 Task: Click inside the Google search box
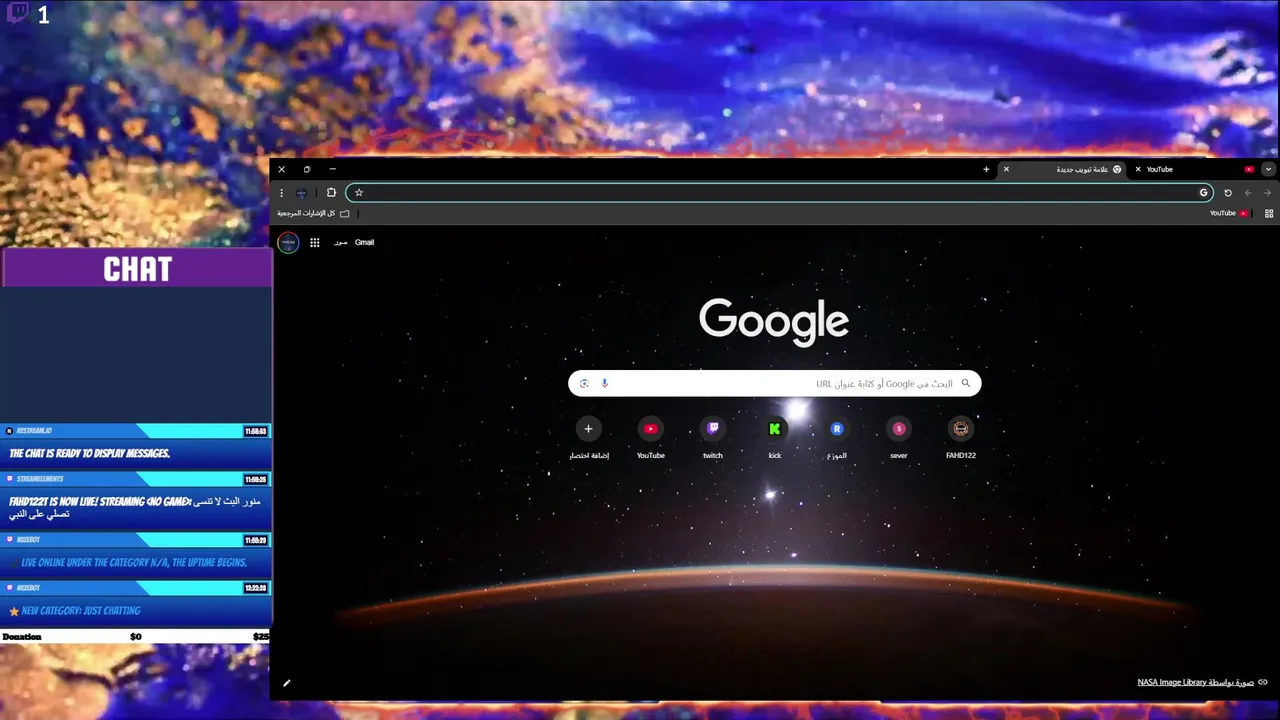(775, 383)
